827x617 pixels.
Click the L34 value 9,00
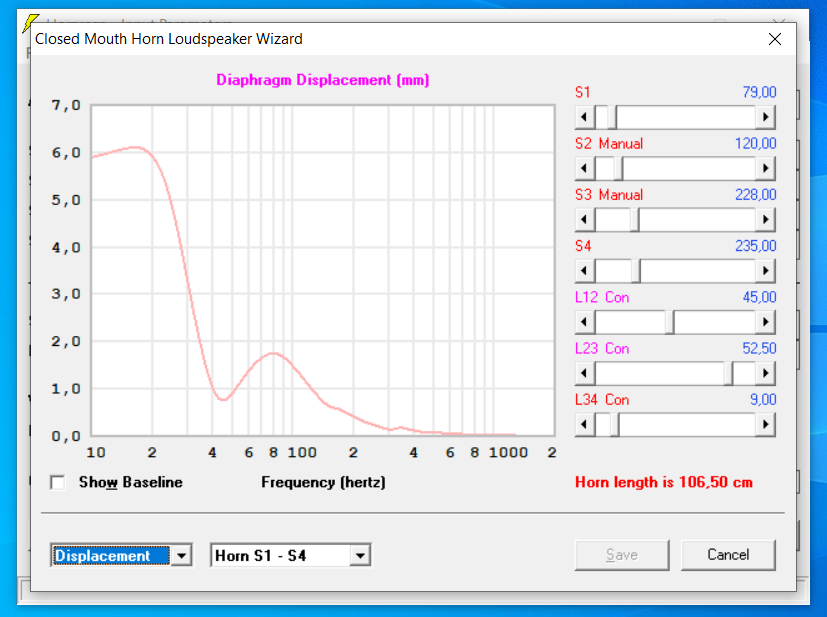pyautogui.click(x=763, y=400)
